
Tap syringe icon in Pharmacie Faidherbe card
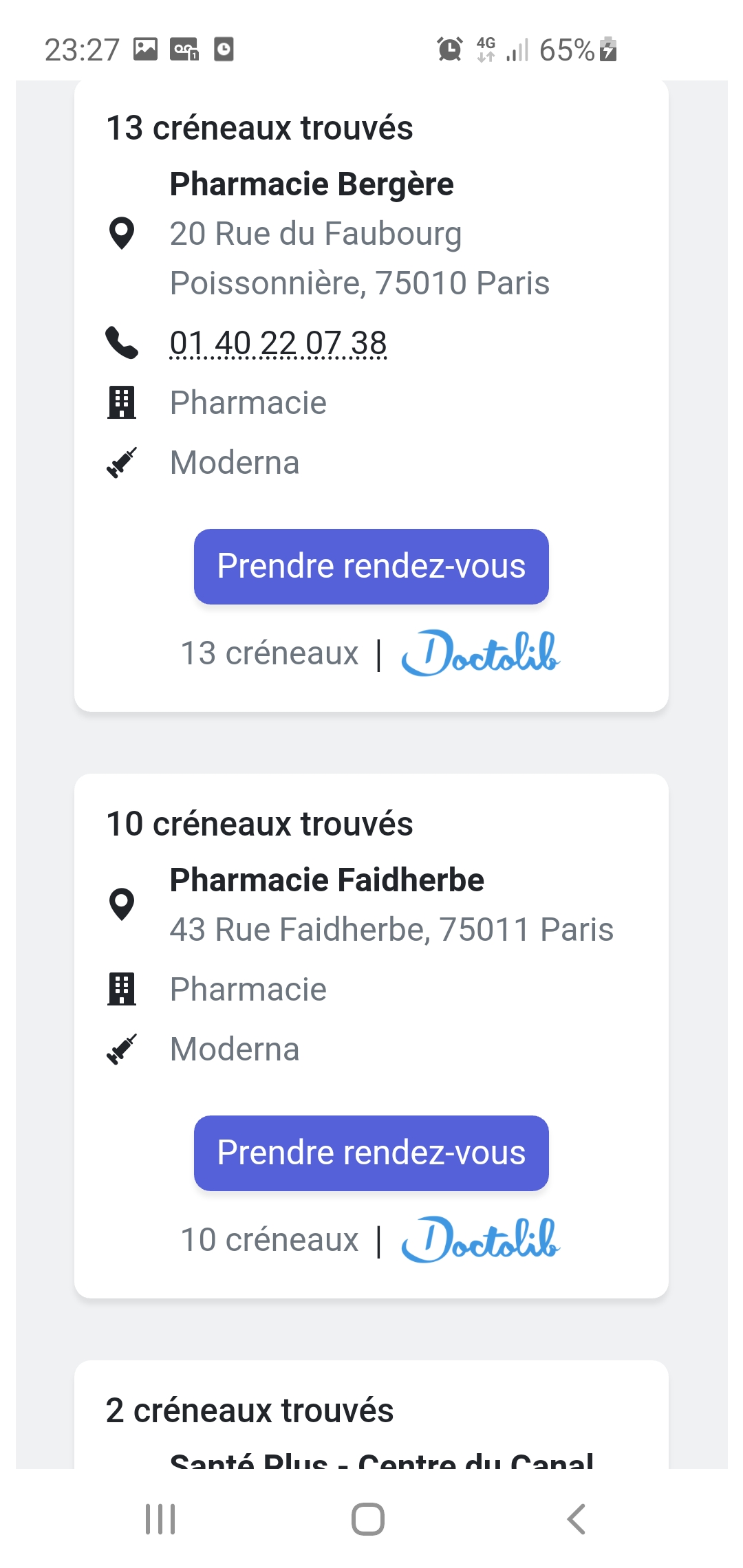pyautogui.click(x=122, y=1049)
